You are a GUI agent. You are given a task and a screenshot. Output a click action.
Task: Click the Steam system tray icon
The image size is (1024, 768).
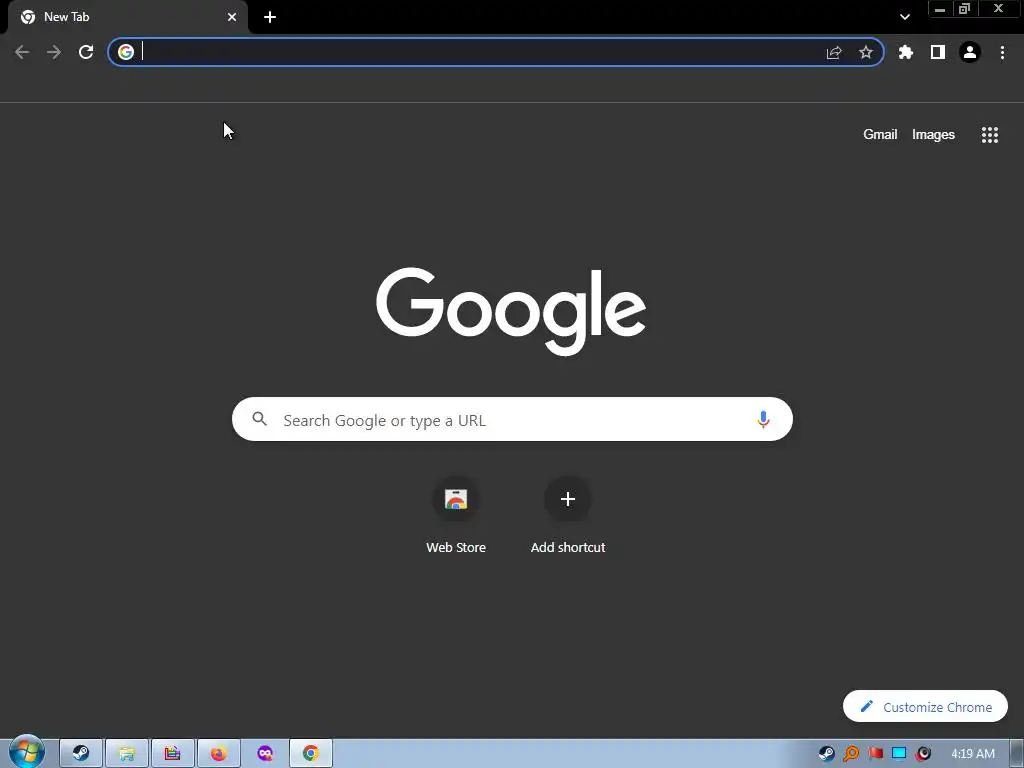826,754
